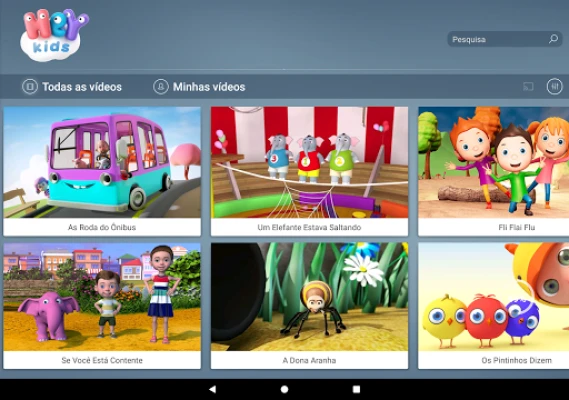This screenshot has height=400, width=569.
Task: Click the HeyKids logo
Action: coord(54,35)
